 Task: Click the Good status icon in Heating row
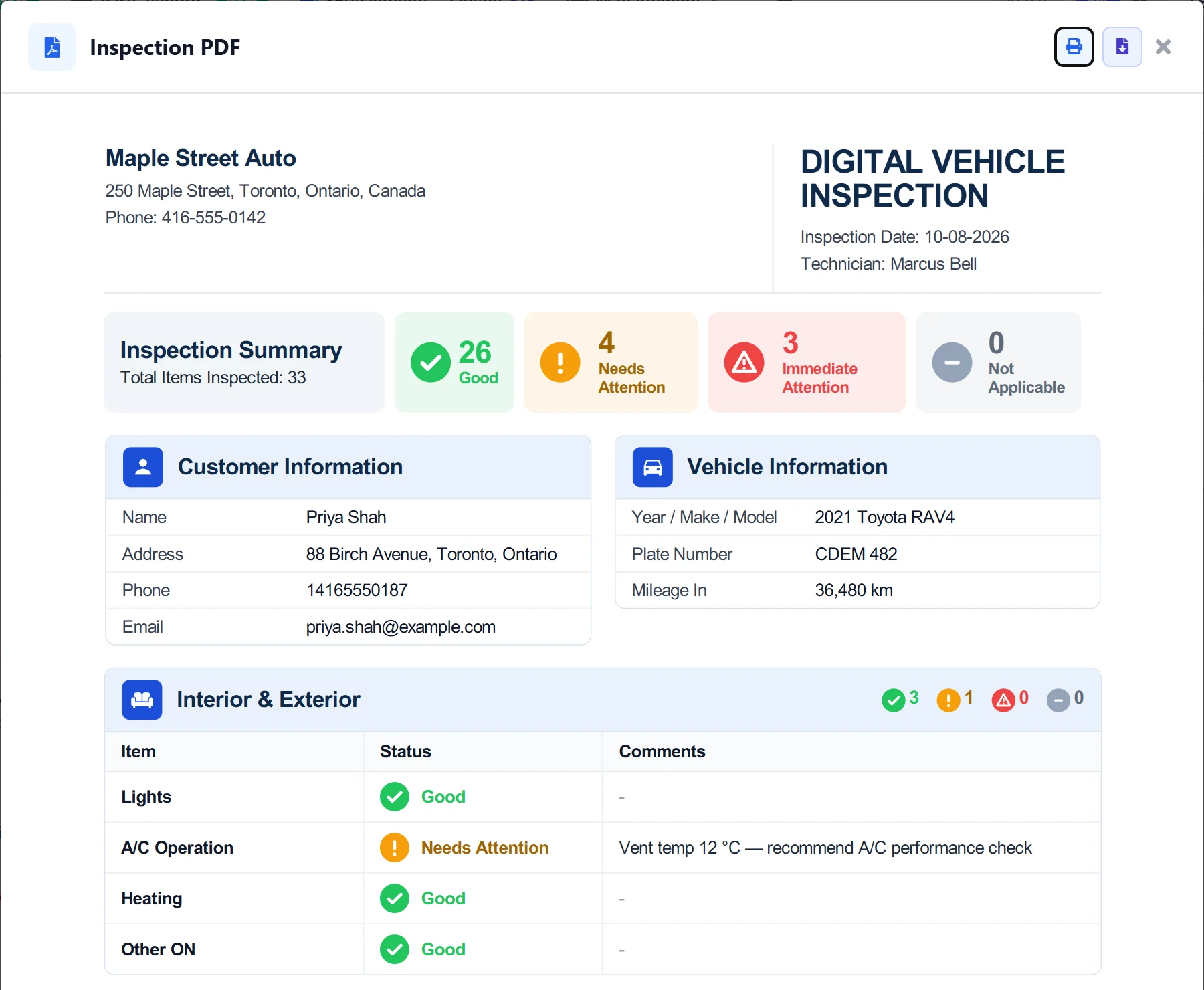click(395, 898)
